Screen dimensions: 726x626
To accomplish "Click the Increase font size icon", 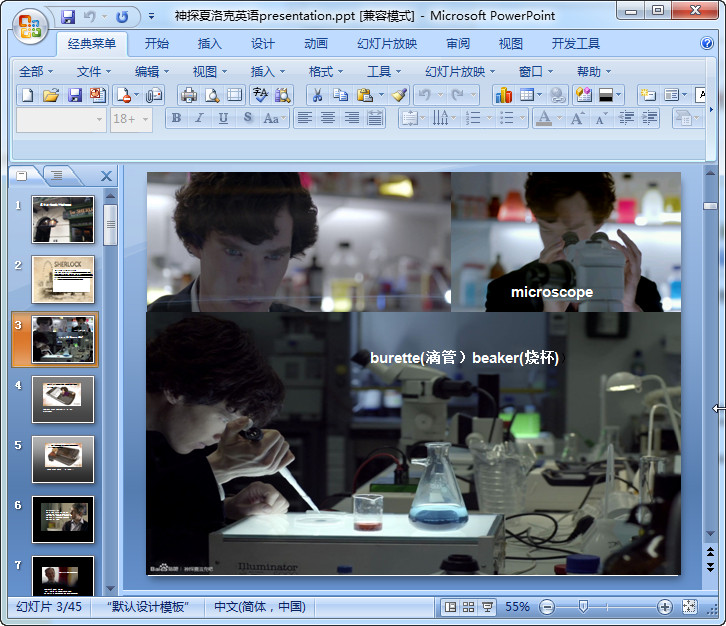I will (577, 119).
